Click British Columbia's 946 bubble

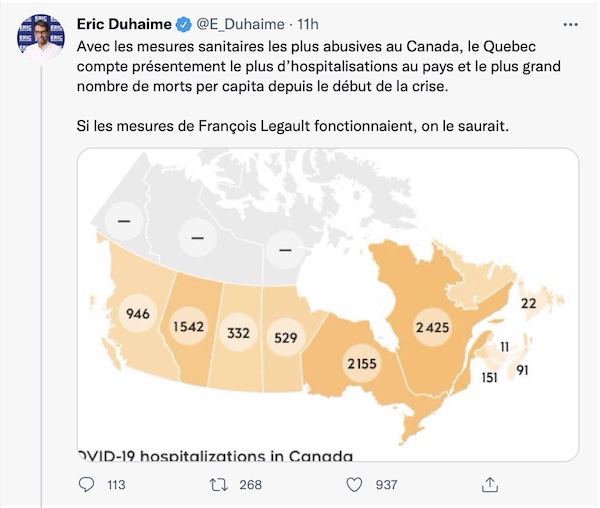coord(138,314)
